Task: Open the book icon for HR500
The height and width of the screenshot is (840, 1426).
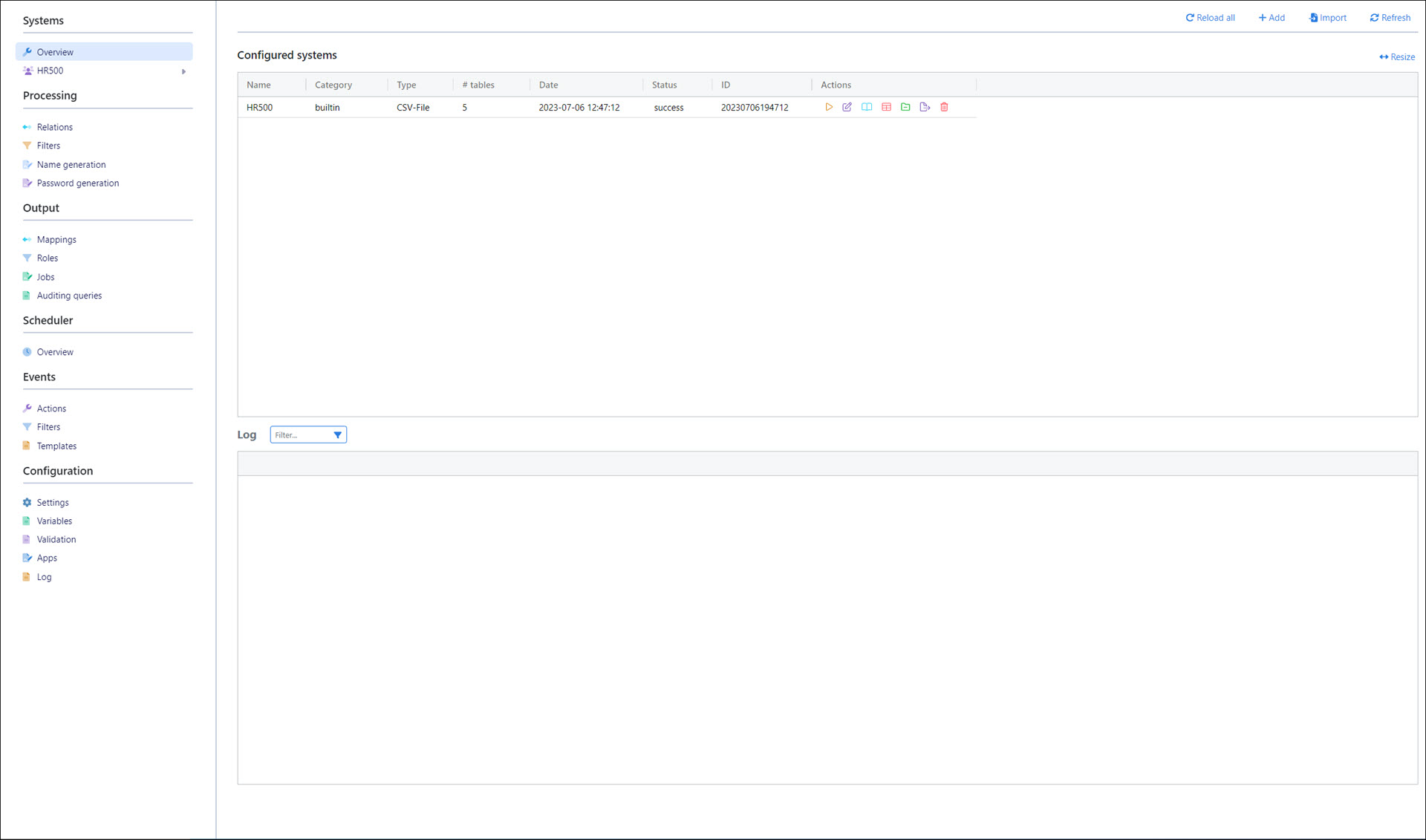Action: 867,107
